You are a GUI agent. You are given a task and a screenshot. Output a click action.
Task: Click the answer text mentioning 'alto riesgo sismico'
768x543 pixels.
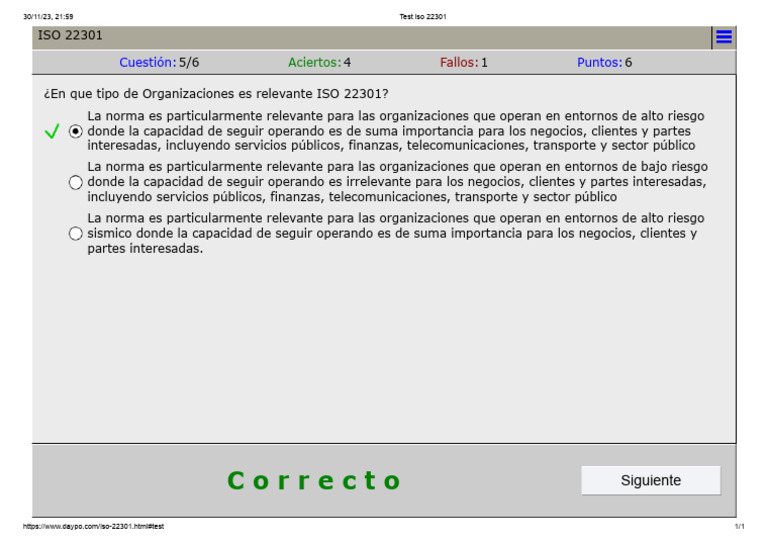pos(396,233)
